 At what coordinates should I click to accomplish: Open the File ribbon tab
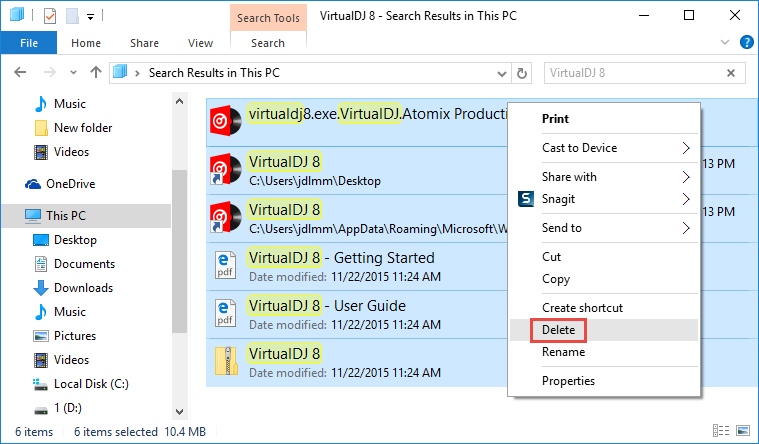click(x=29, y=43)
